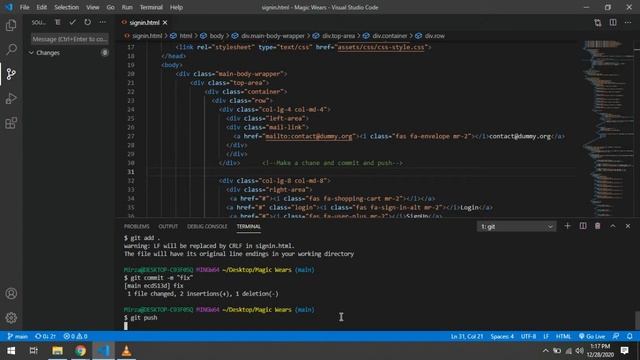The height and width of the screenshot is (360, 640).
Task: Maximize the panel with the up chevron
Action: (613, 226)
